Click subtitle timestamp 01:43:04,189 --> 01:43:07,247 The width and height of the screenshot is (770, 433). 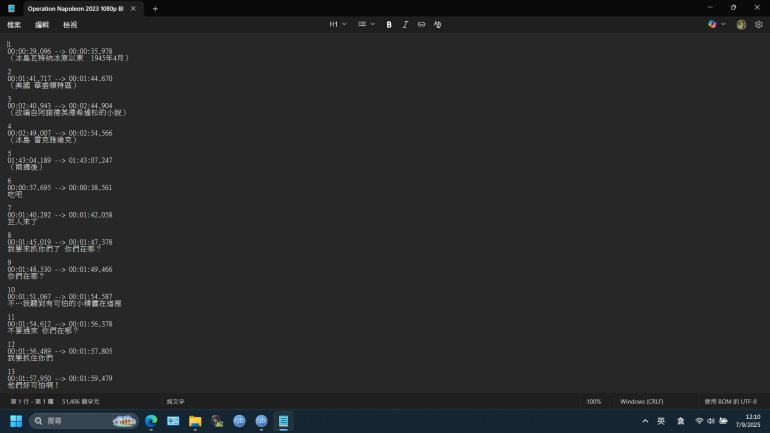59,161
